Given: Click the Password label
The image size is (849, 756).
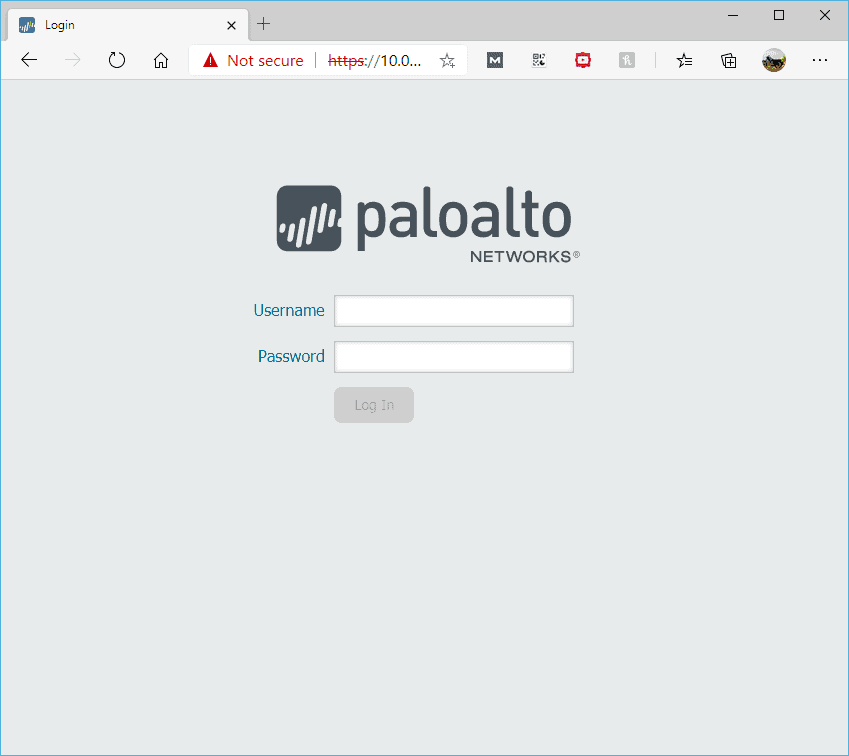Looking at the screenshot, I should [291, 356].
